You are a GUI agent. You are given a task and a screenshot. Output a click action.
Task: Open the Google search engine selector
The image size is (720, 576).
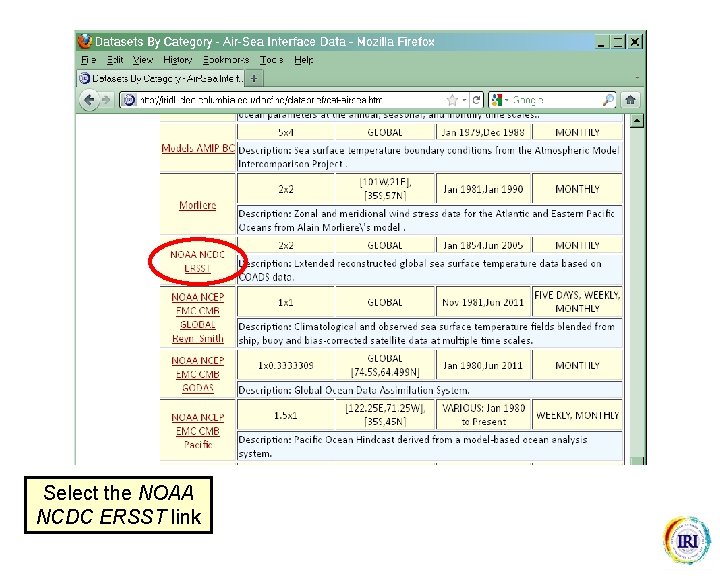click(x=500, y=100)
